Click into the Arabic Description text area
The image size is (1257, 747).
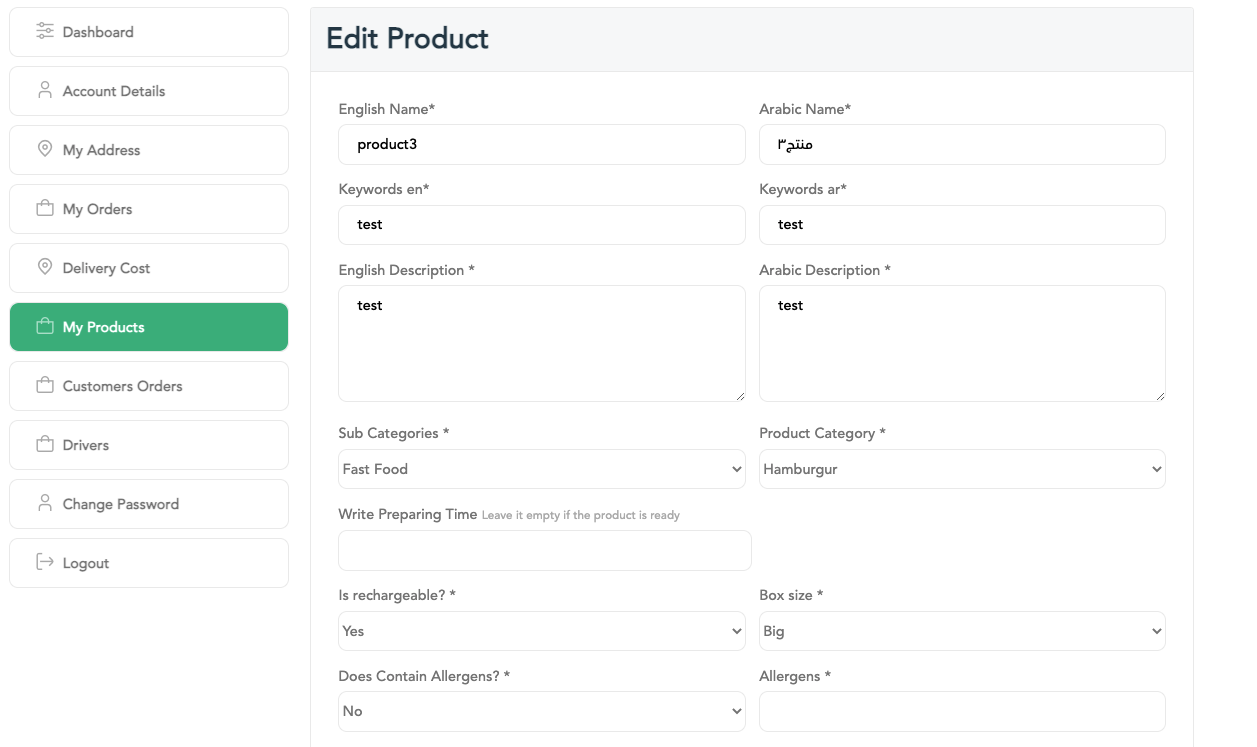click(x=961, y=344)
